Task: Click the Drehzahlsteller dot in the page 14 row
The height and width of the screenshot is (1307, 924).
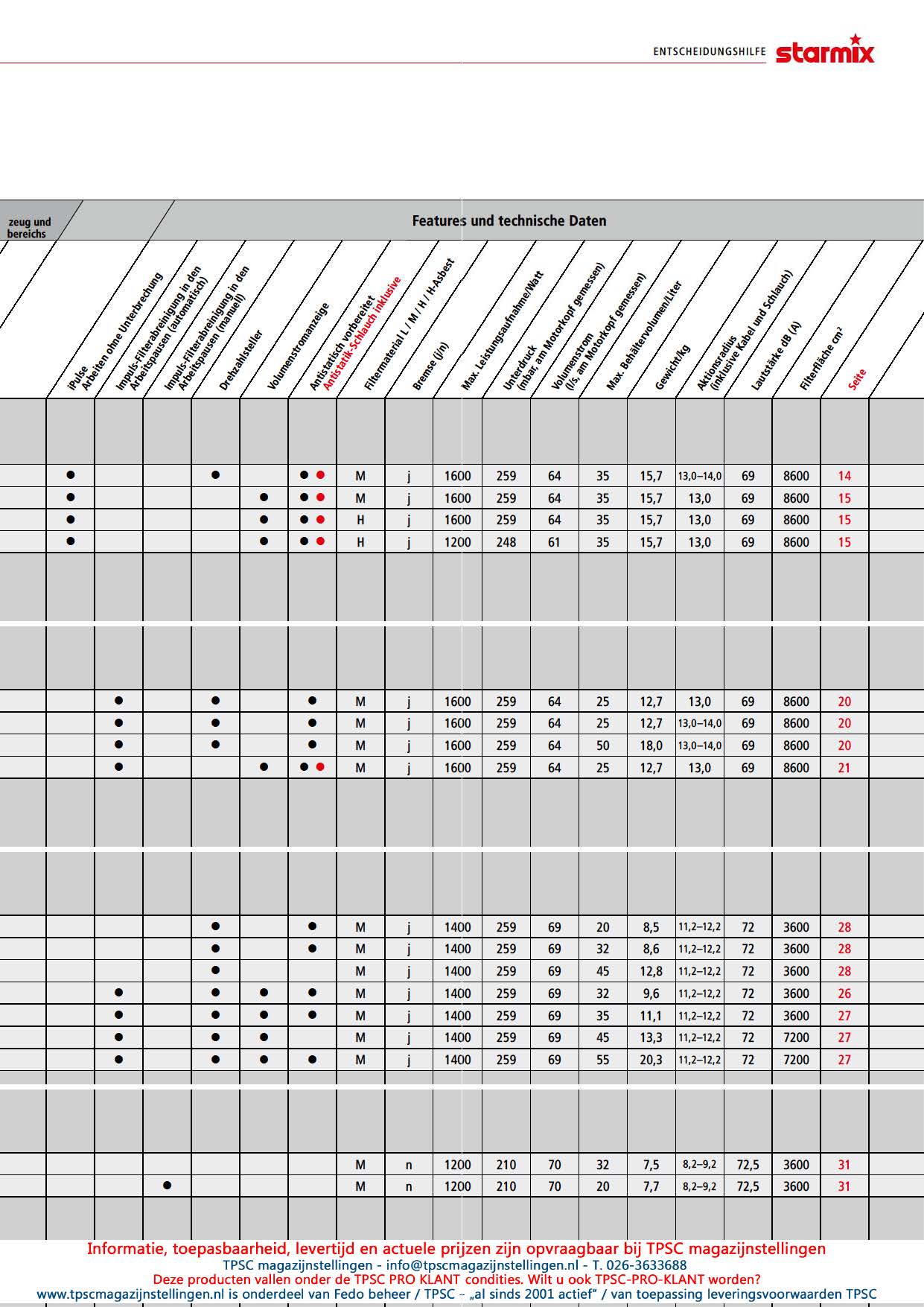Action: tap(215, 474)
